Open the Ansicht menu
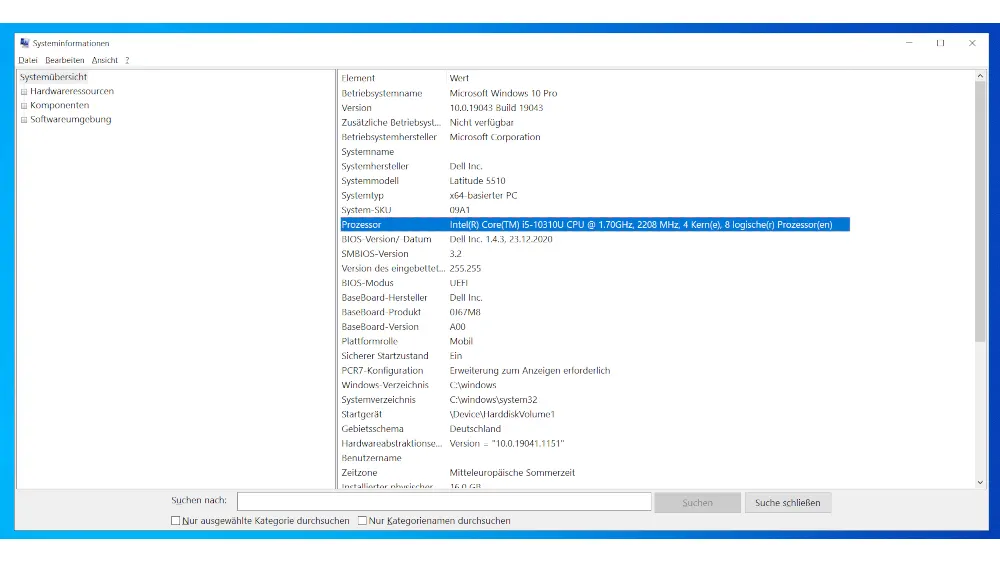The height and width of the screenshot is (563, 1000). coord(105,60)
